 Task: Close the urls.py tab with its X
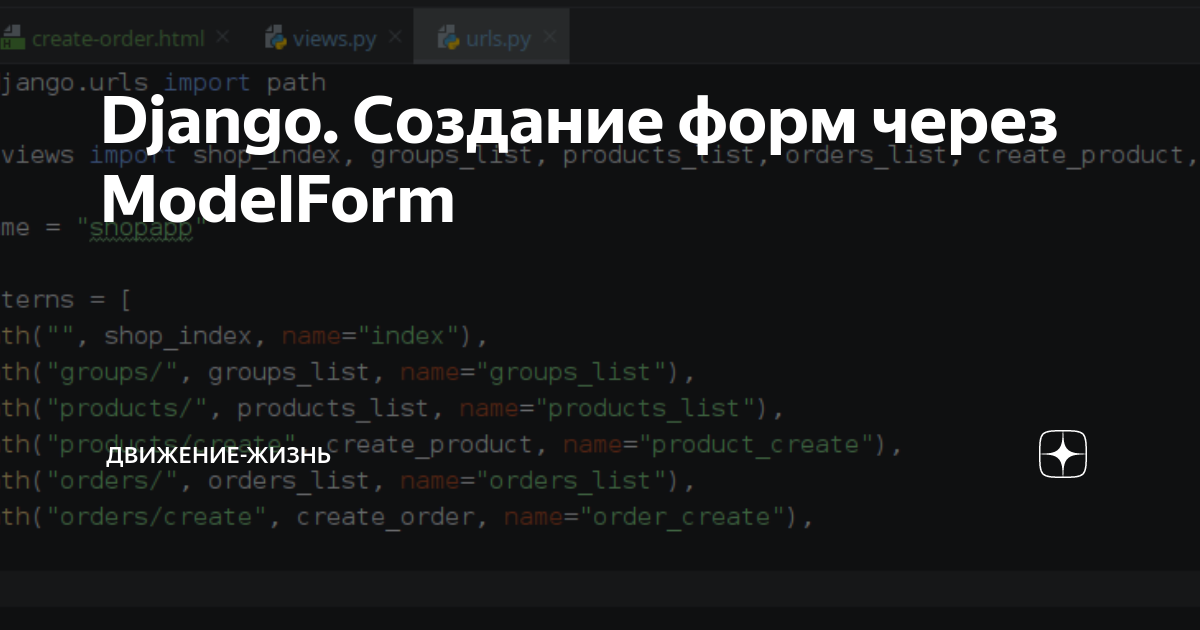click(x=550, y=36)
